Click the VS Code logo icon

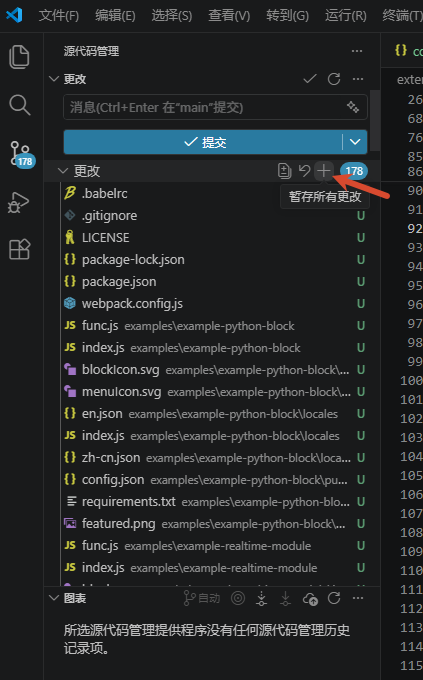point(14,15)
